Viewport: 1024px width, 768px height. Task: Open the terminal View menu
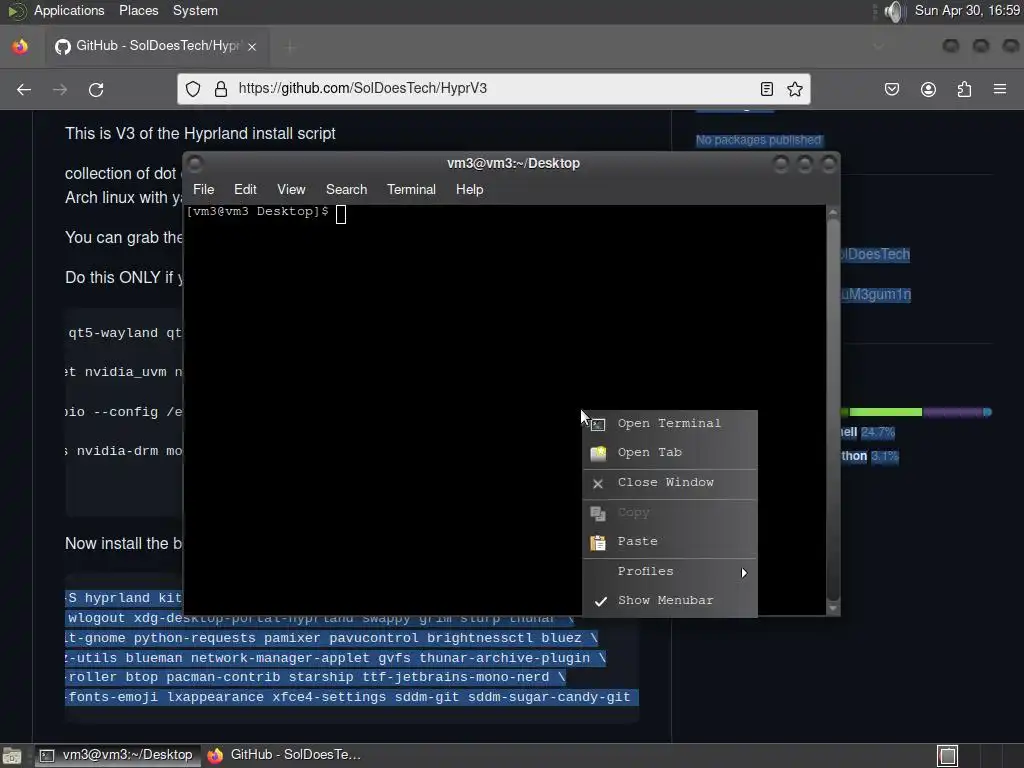(x=291, y=189)
